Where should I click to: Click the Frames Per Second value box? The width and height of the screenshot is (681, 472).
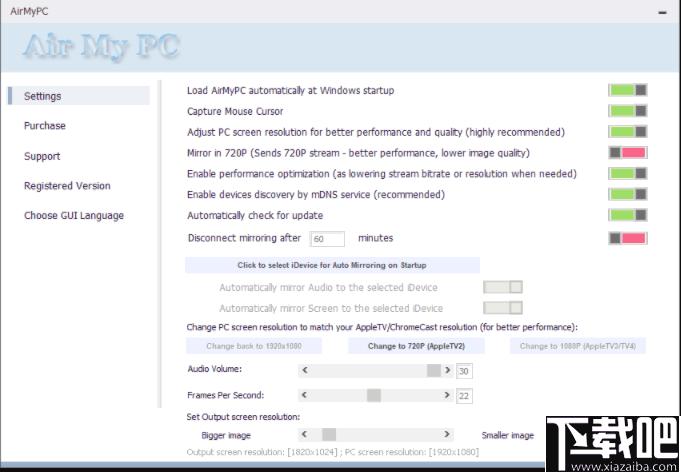pyautogui.click(x=464, y=396)
